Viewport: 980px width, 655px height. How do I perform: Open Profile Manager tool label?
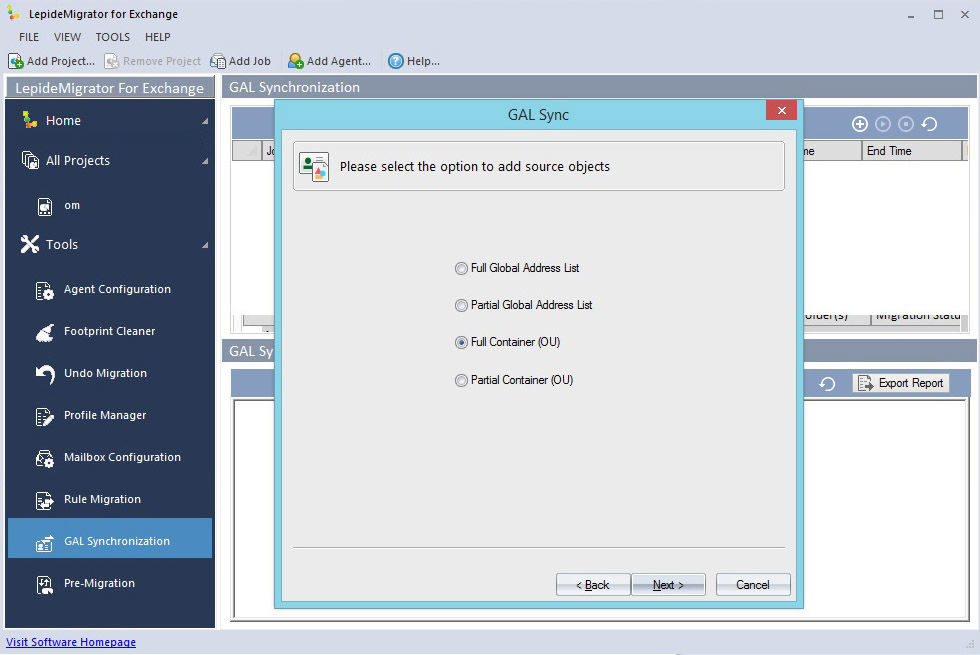tap(105, 415)
